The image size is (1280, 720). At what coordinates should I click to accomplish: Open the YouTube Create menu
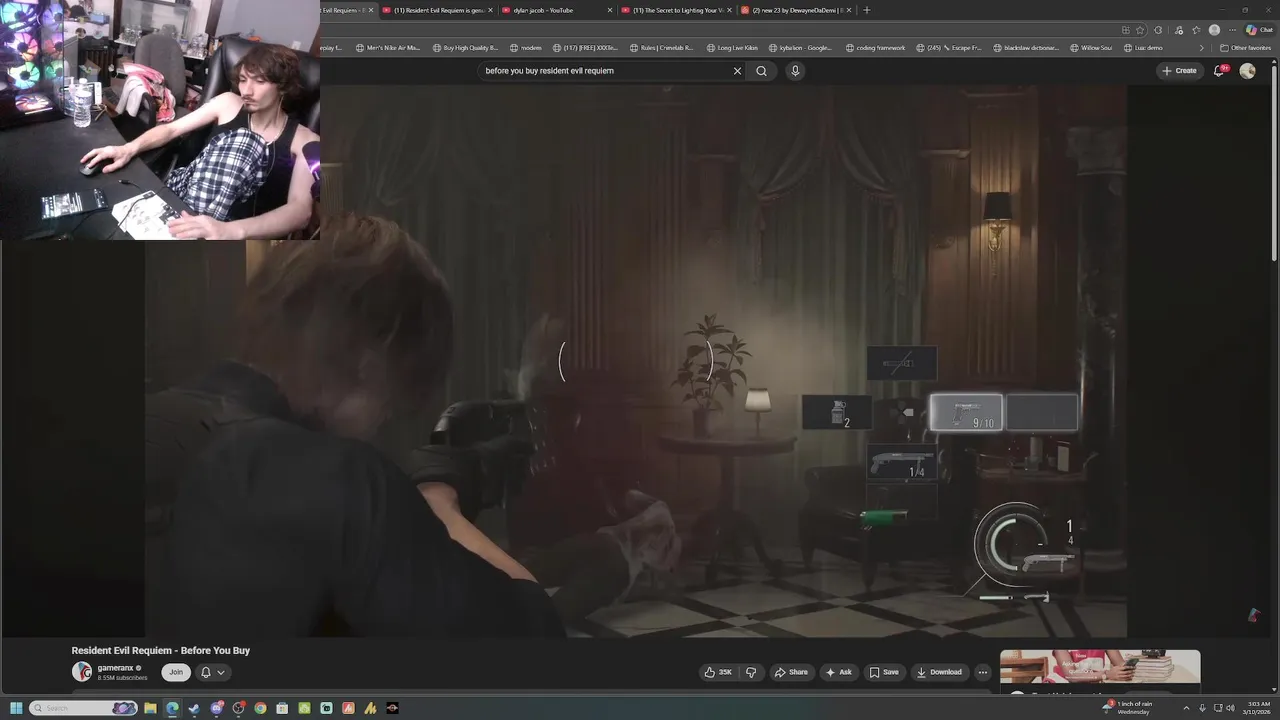pyautogui.click(x=1179, y=71)
